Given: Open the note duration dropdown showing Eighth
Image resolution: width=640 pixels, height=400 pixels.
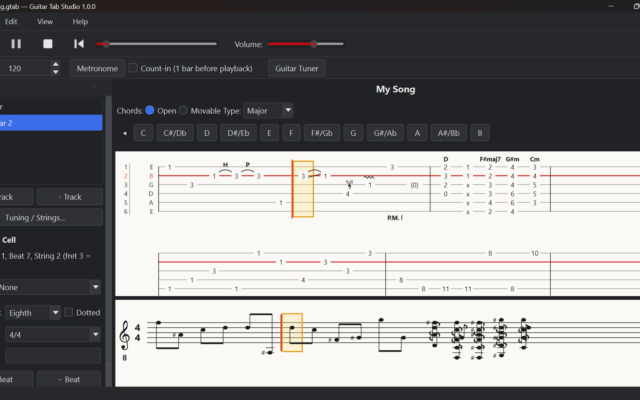Looking at the screenshot, I should pos(33,313).
